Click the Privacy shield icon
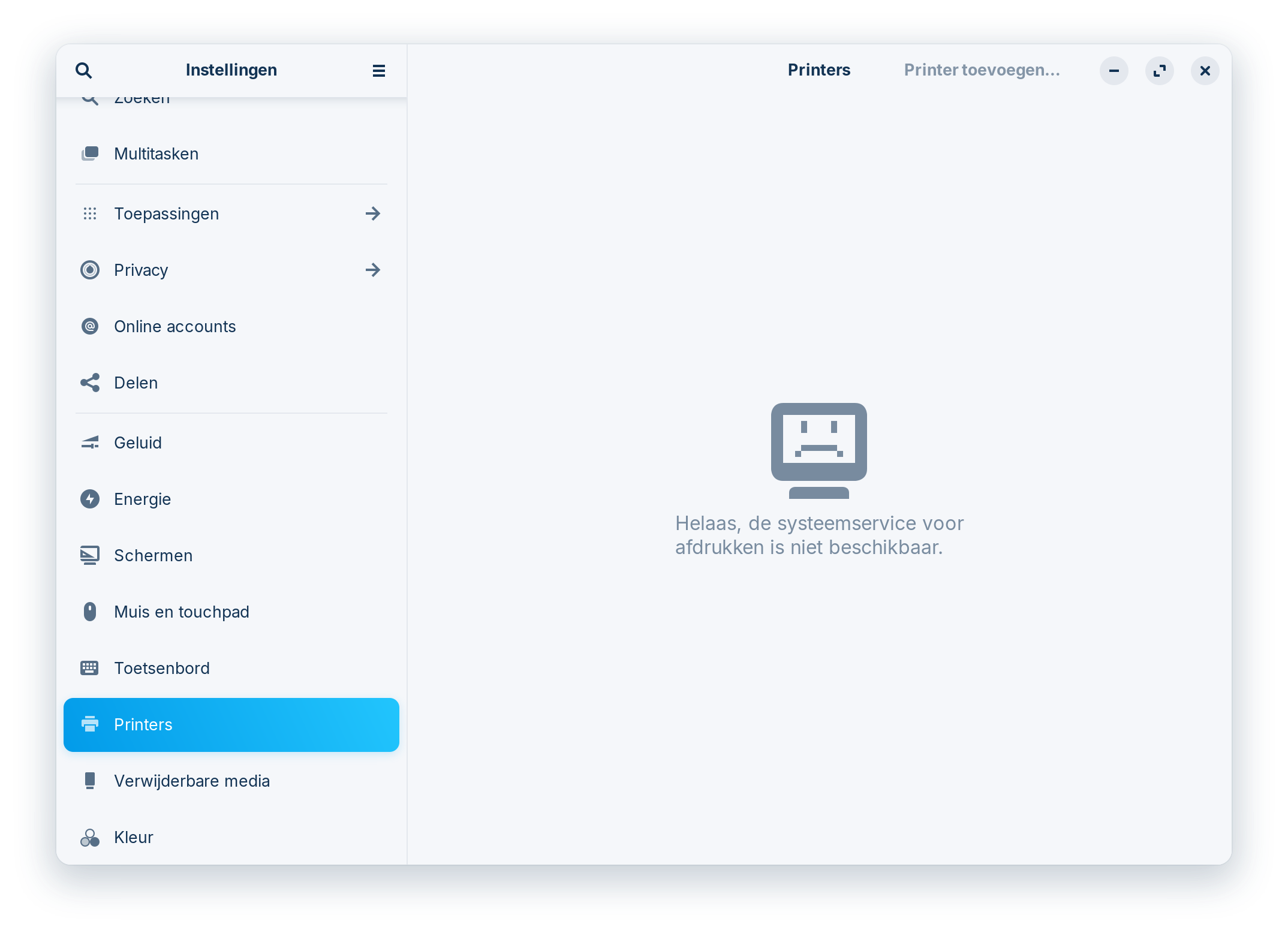The image size is (1288, 933). [90, 270]
